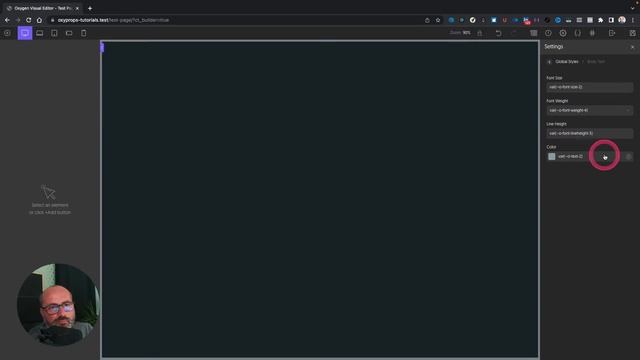
Task: Click the browser side panel icon
Action: coord(611,20)
